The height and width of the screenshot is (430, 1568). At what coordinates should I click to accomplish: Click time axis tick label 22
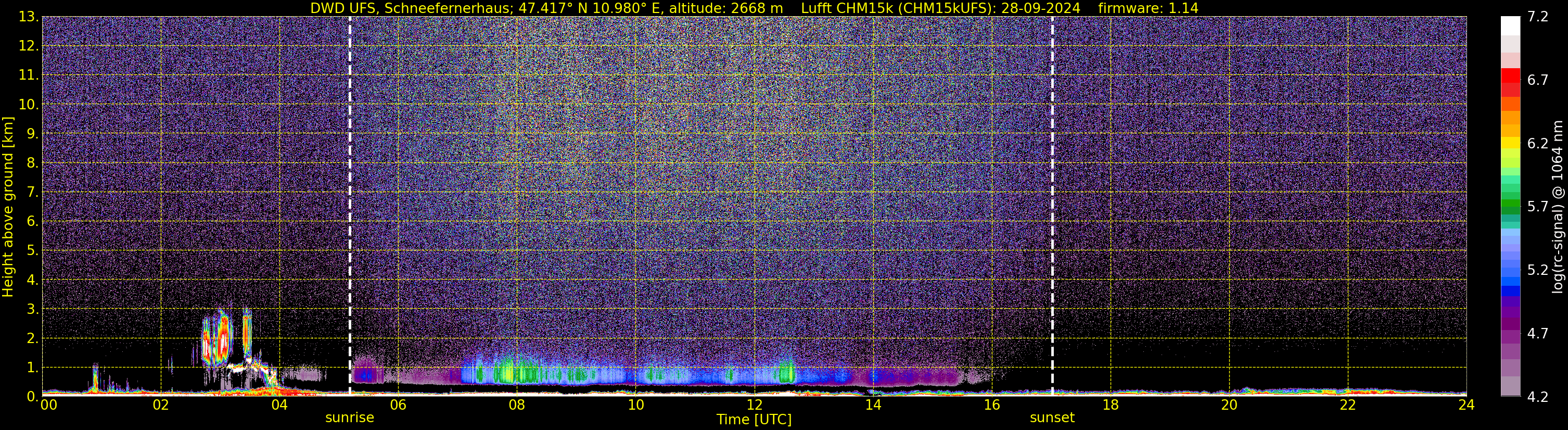point(1348,405)
